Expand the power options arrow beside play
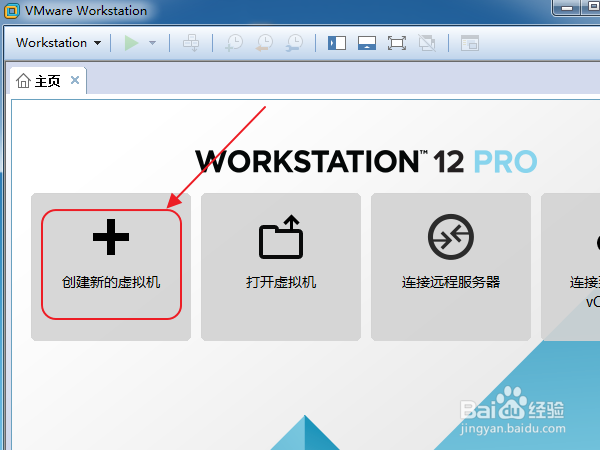 152,43
